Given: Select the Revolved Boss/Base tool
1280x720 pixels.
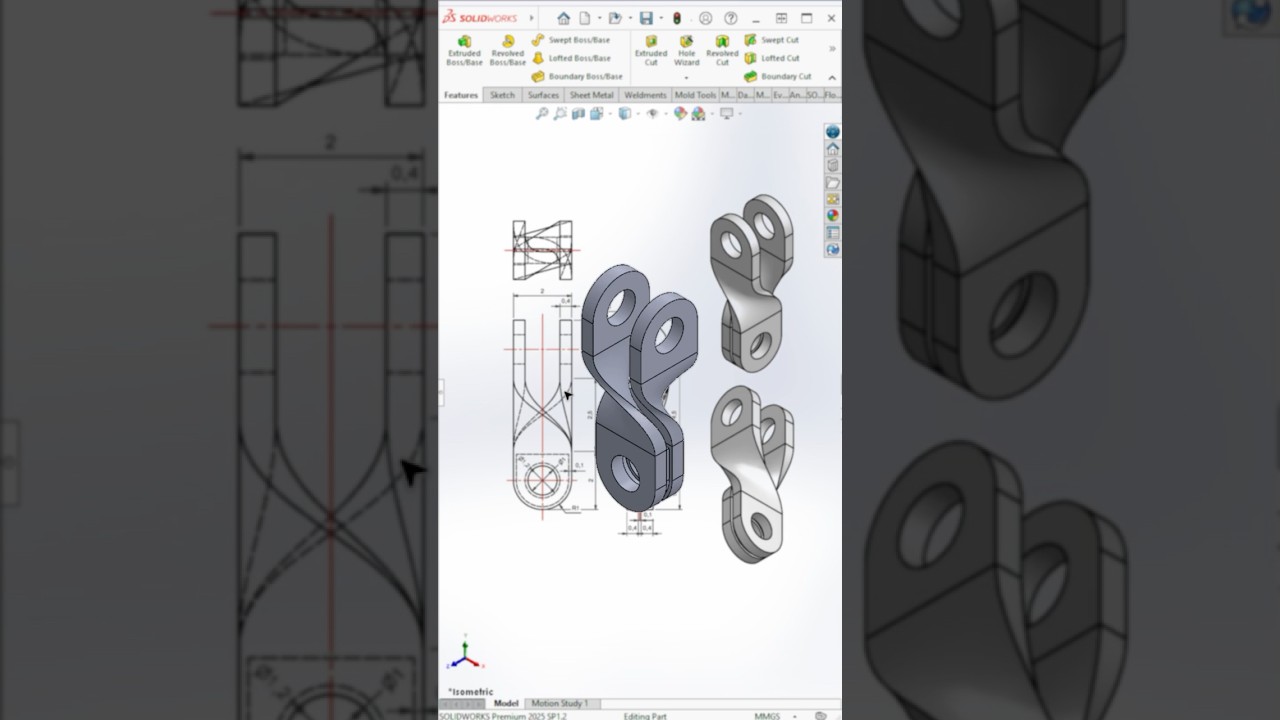Looking at the screenshot, I should tap(507, 51).
